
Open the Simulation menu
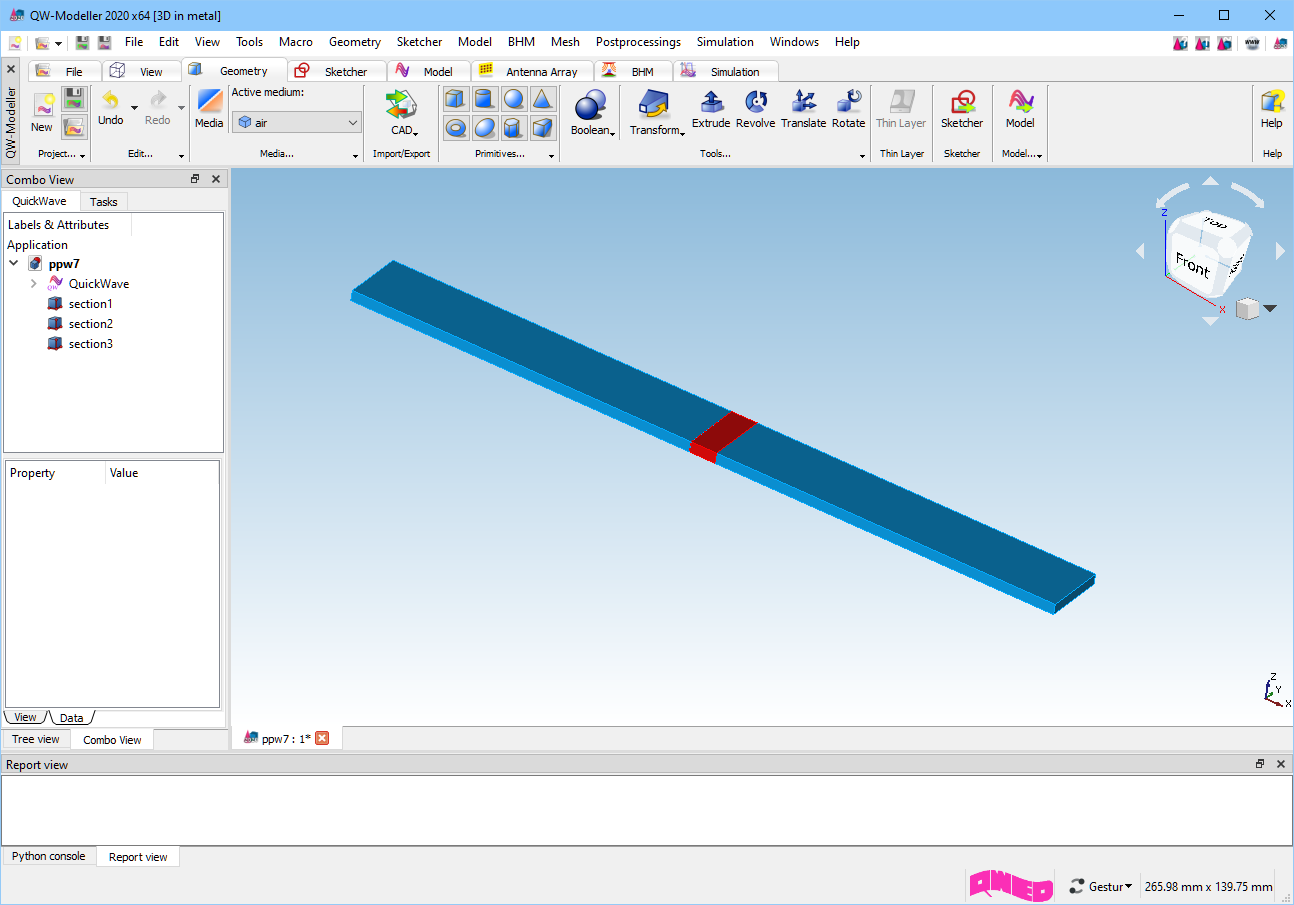click(725, 42)
